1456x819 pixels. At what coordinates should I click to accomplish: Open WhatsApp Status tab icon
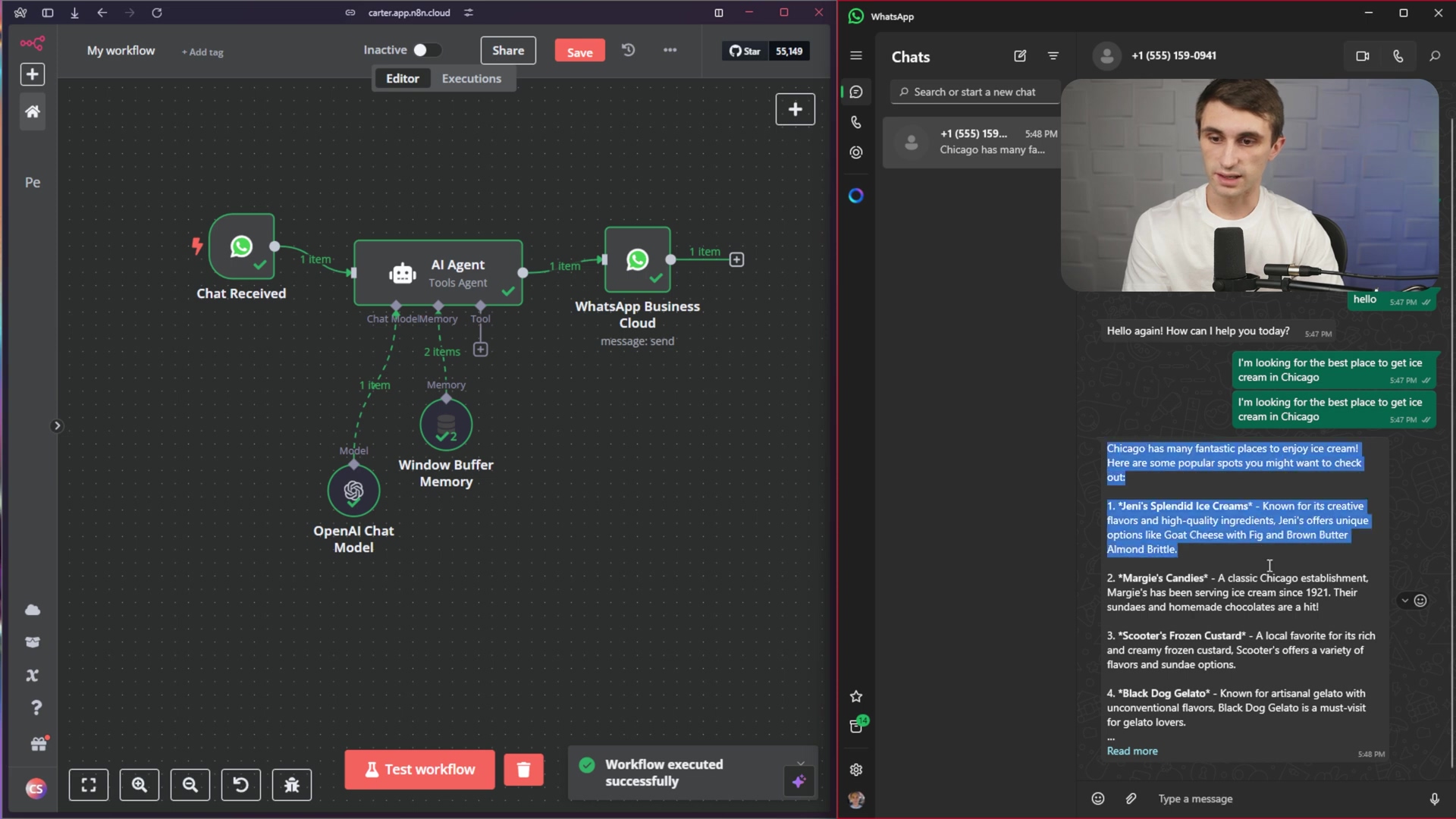pos(856,152)
